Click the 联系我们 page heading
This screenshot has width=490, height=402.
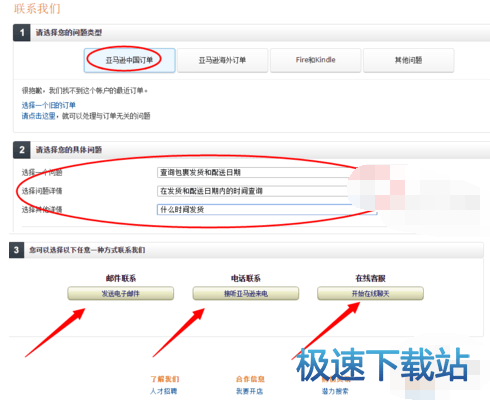[37, 9]
